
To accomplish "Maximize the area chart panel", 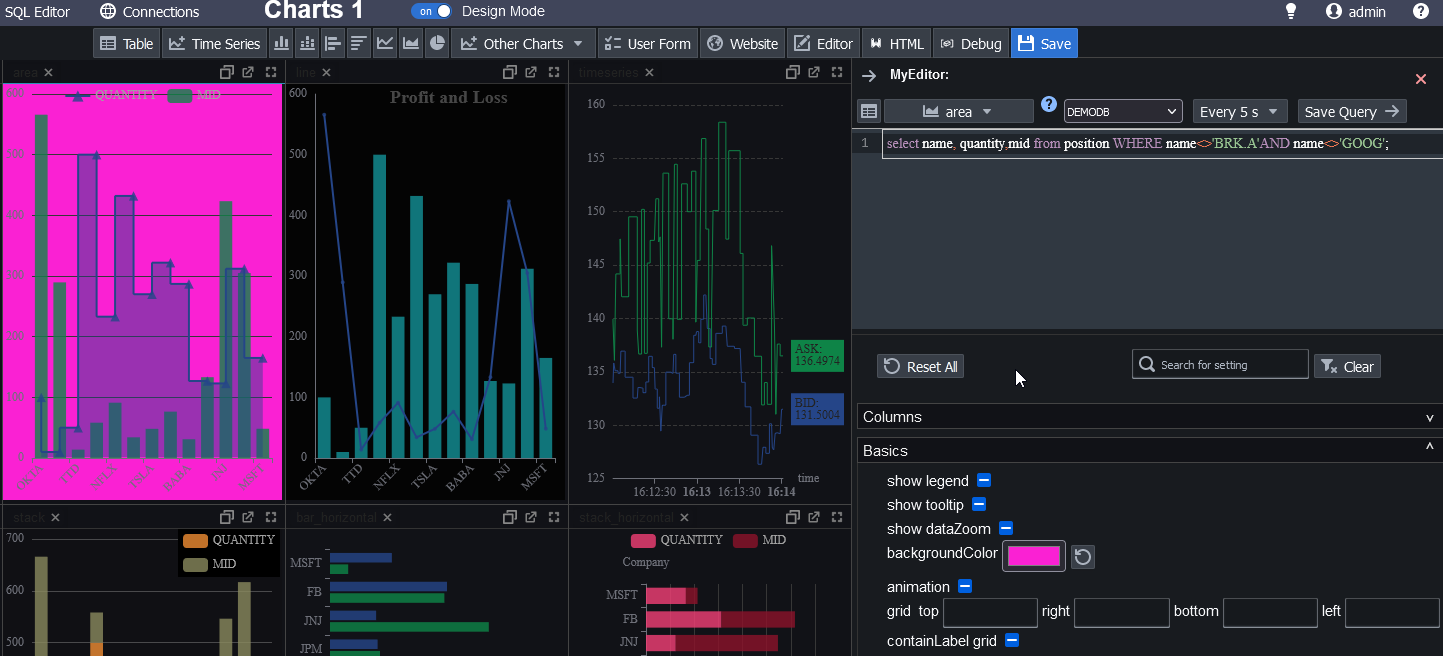I will pos(271,72).
